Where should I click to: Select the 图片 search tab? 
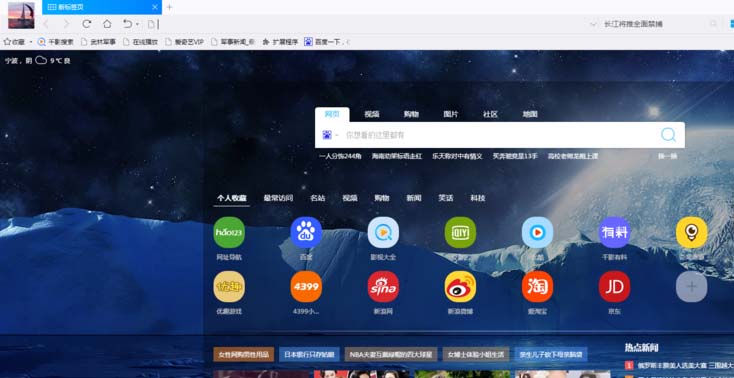coord(451,114)
